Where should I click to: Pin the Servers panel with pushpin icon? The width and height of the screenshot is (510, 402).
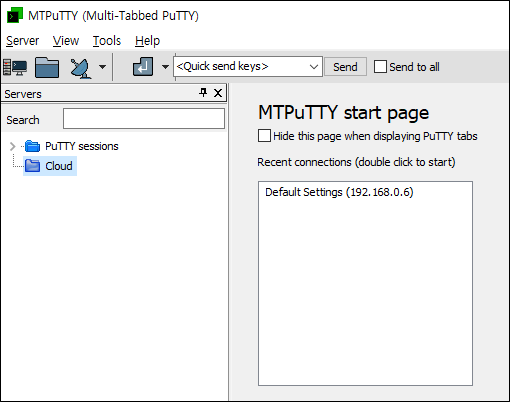203,92
